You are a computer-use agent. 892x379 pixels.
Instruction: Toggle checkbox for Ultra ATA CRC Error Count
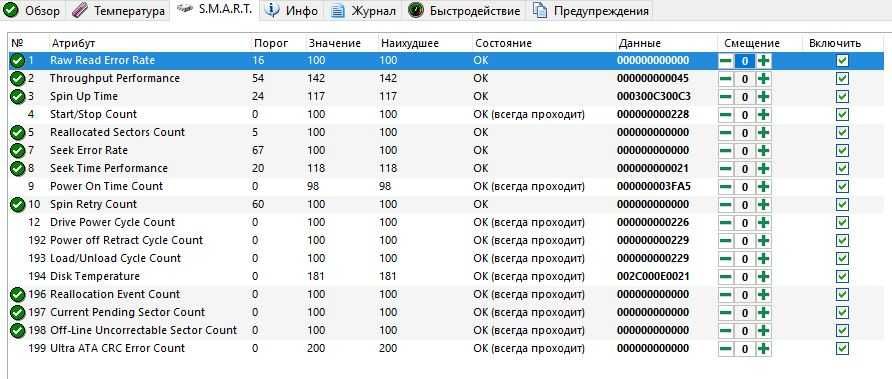point(843,349)
